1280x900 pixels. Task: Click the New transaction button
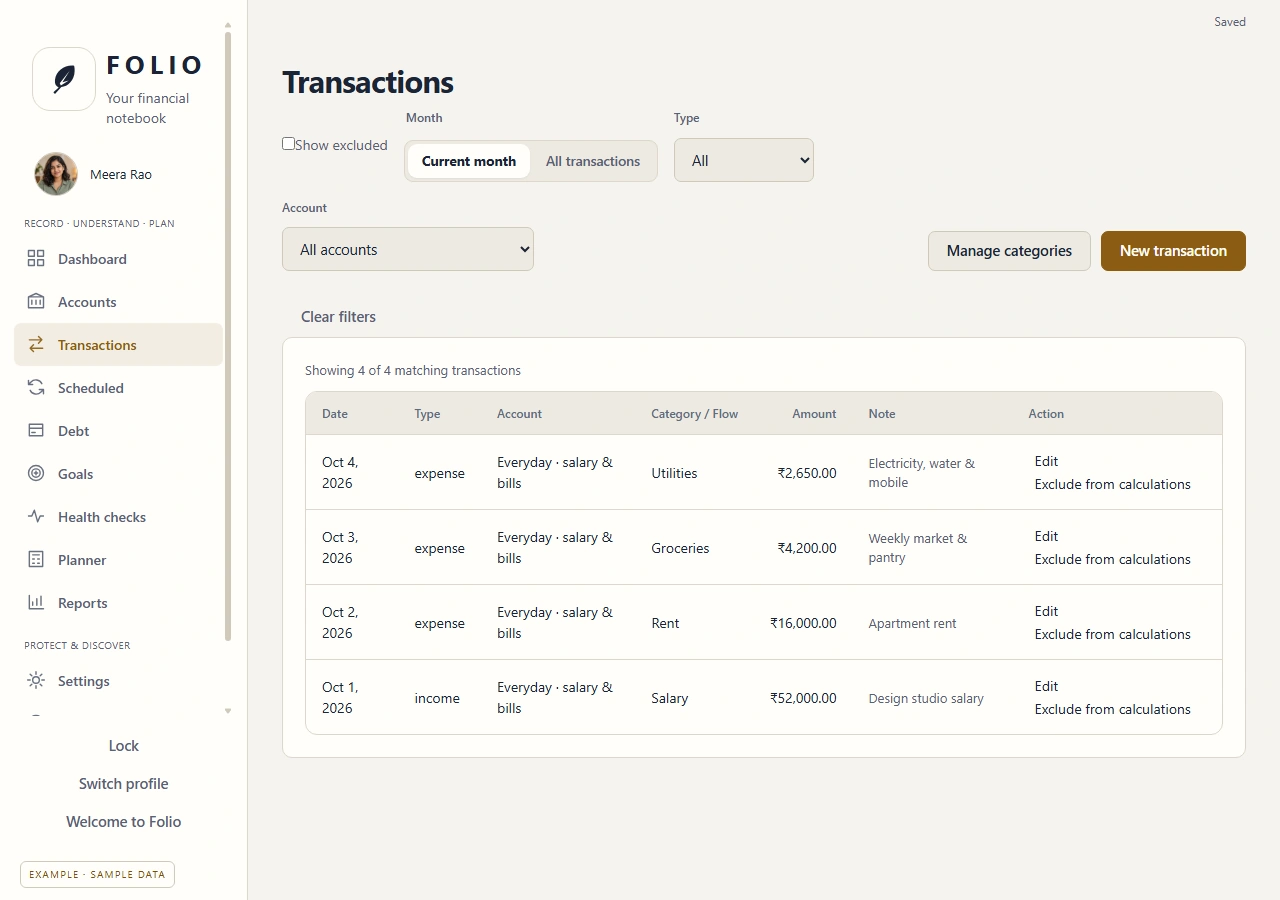coord(1173,251)
